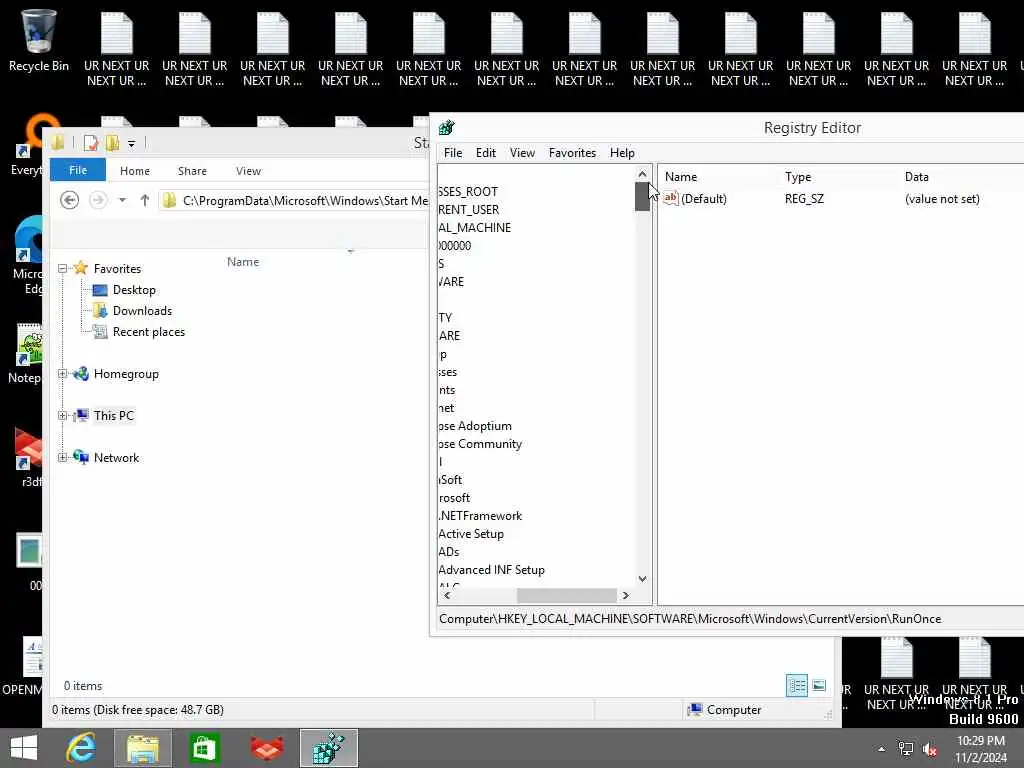Image resolution: width=1024 pixels, height=768 pixels.
Task: Select Homegroup in the navigation pane
Action: tap(116, 374)
